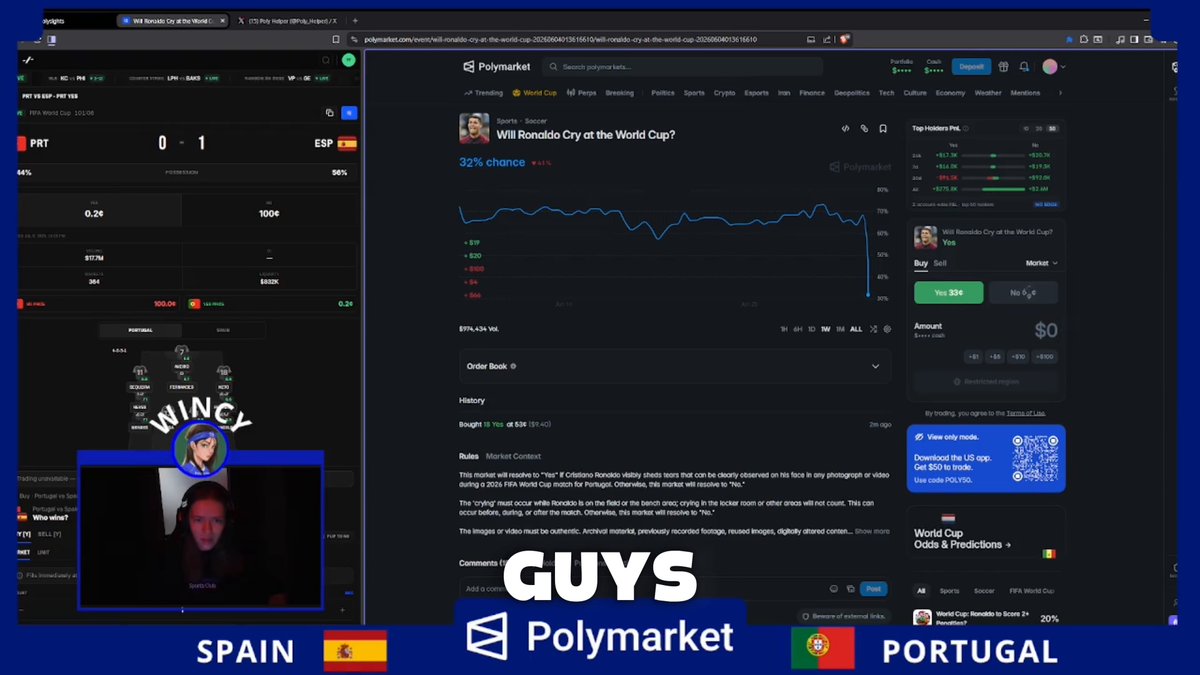
Task: Attach an image to the comment
Action: [x=850, y=589]
